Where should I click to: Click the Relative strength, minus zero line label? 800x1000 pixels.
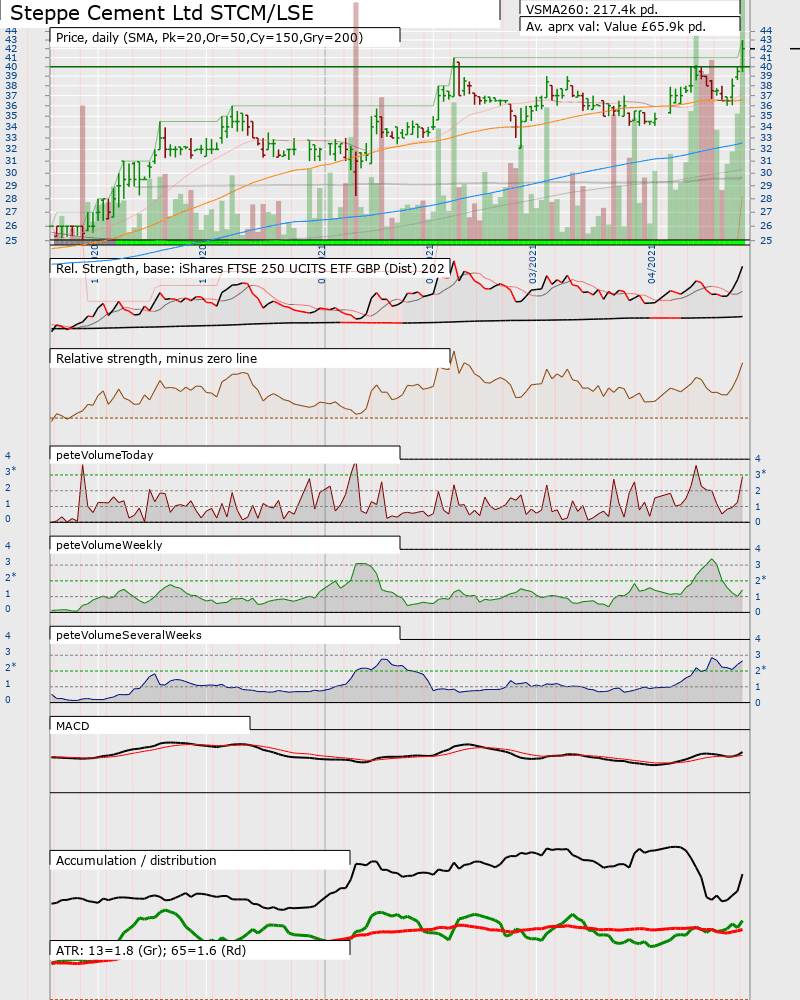click(x=156, y=358)
